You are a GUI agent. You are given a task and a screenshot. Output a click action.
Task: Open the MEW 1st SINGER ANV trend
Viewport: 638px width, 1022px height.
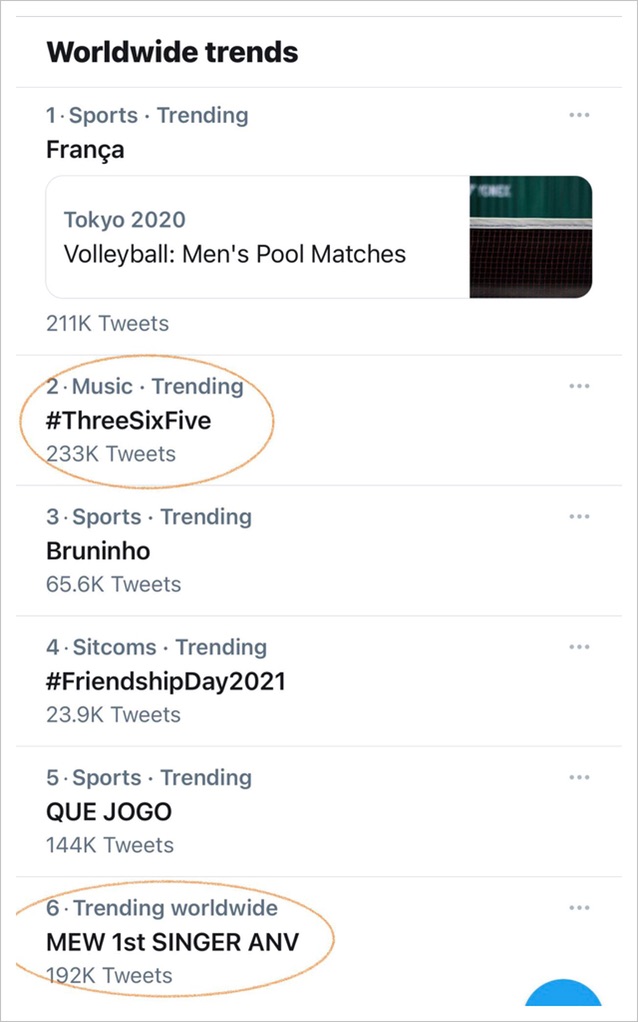point(173,942)
